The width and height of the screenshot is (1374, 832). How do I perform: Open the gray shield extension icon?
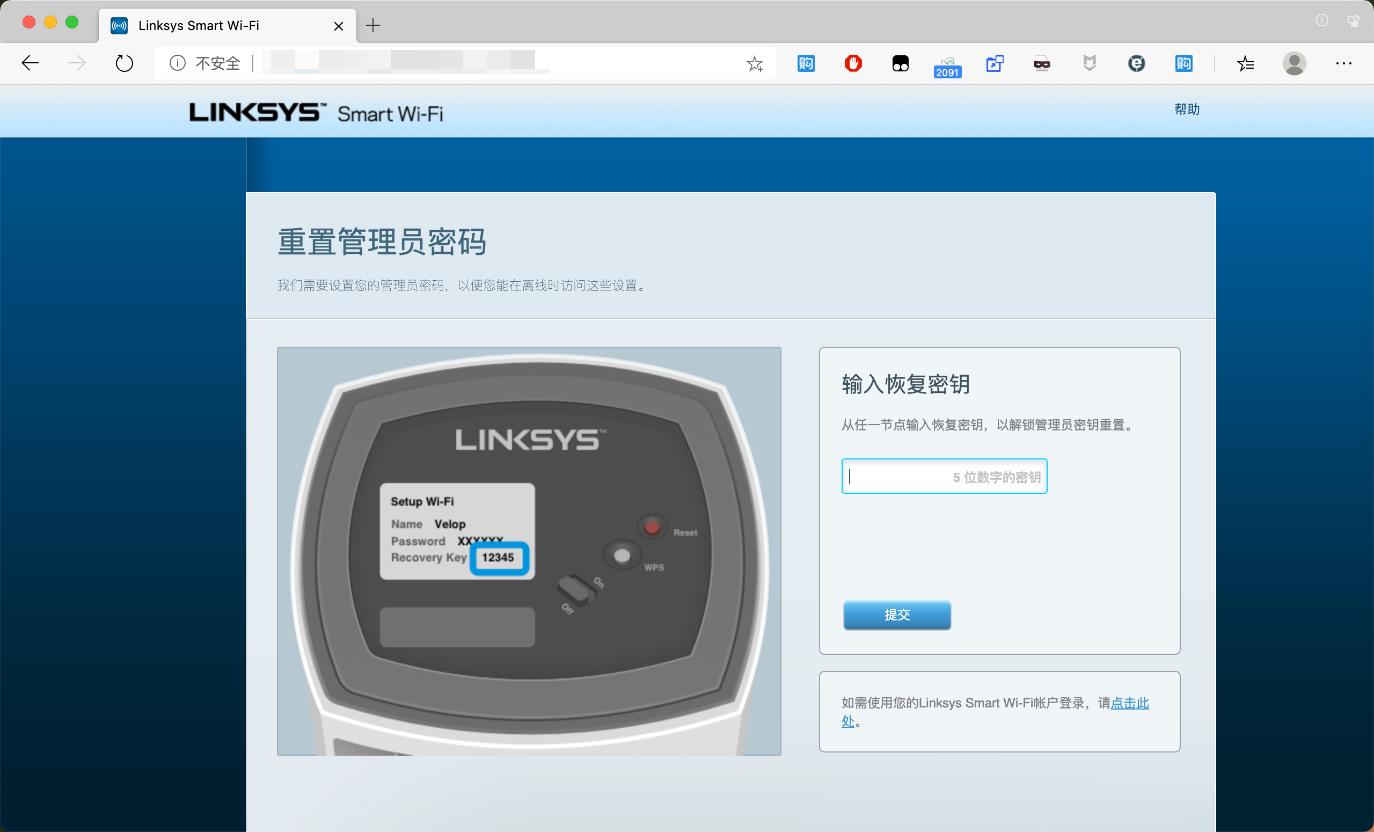coord(1089,63)
